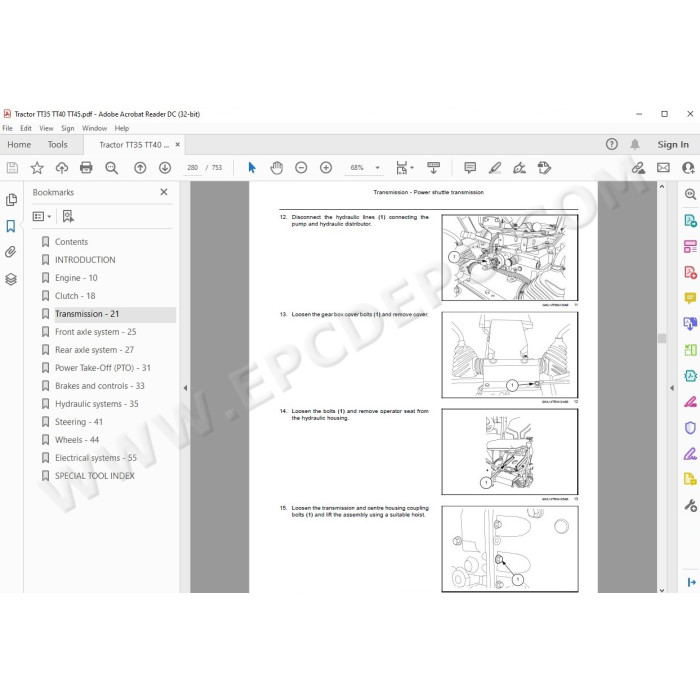Collapse right tools pane arrow
The width and height of the screenshot is (700, 700).
point(672,388)
